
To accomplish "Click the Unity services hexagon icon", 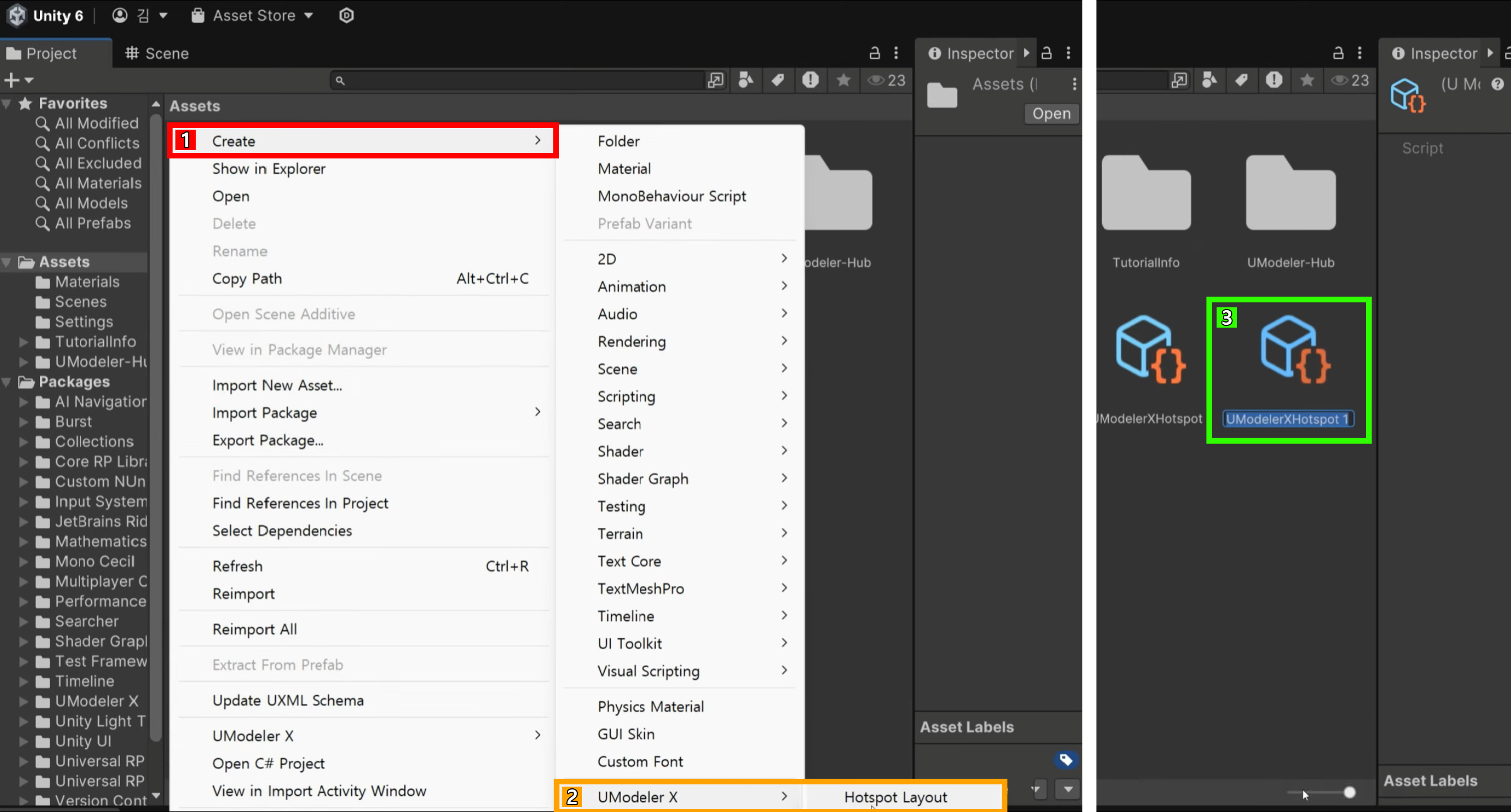I will click(x=346, y=15).
